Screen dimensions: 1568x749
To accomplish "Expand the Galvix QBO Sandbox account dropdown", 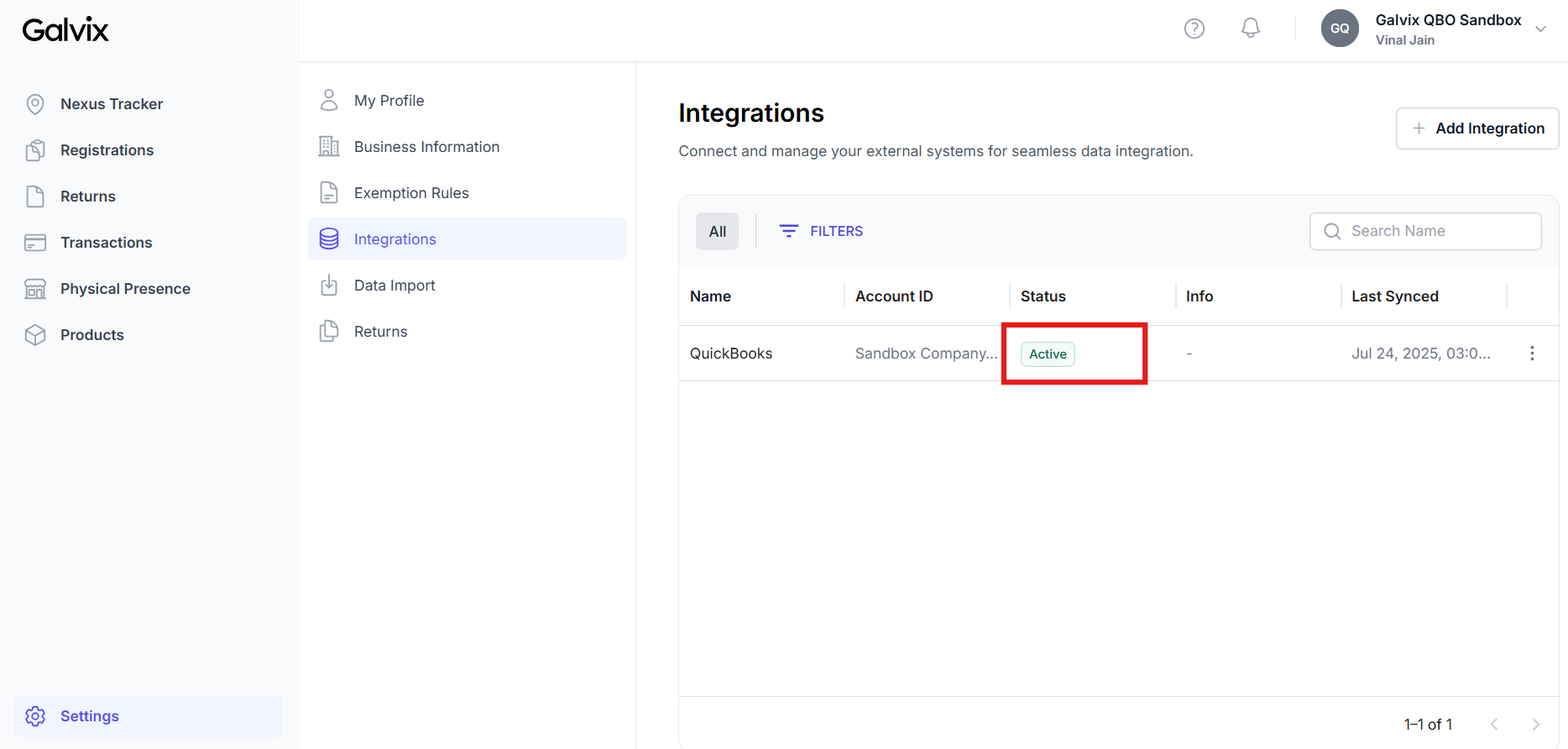I will point(1541,29).
